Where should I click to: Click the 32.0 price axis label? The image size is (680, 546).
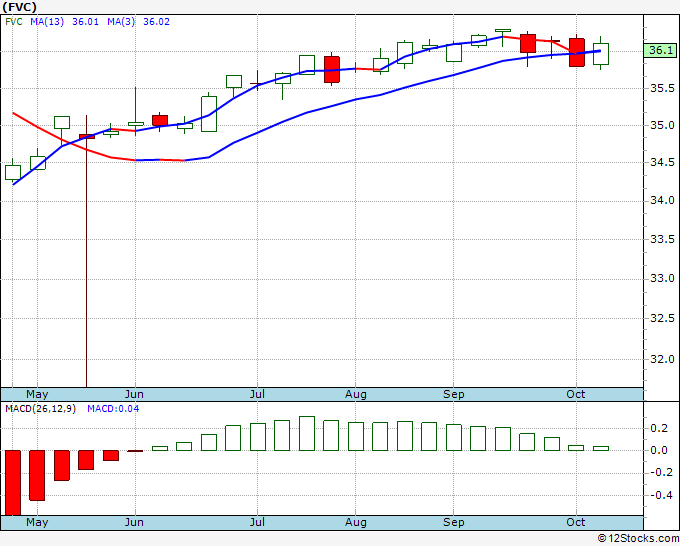[662, 359]
